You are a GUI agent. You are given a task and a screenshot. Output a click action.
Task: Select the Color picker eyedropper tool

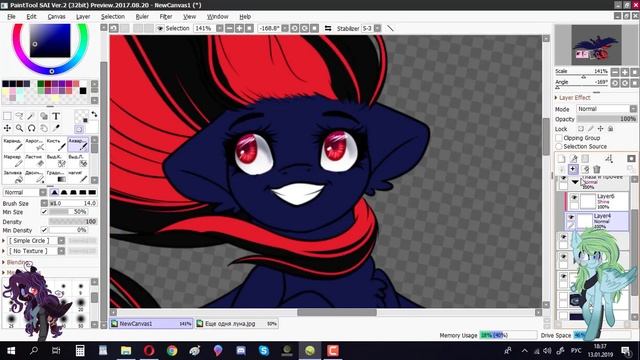56,128
